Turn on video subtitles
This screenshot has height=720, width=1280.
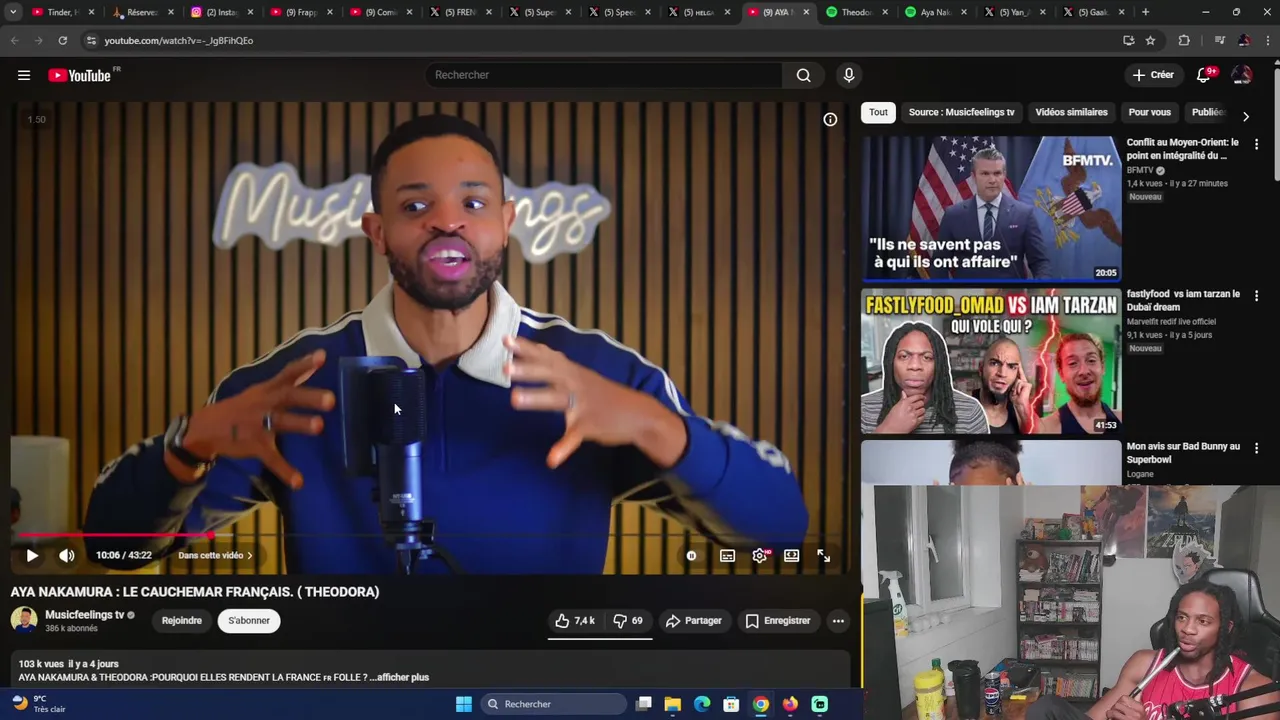(x=727, y=556)
